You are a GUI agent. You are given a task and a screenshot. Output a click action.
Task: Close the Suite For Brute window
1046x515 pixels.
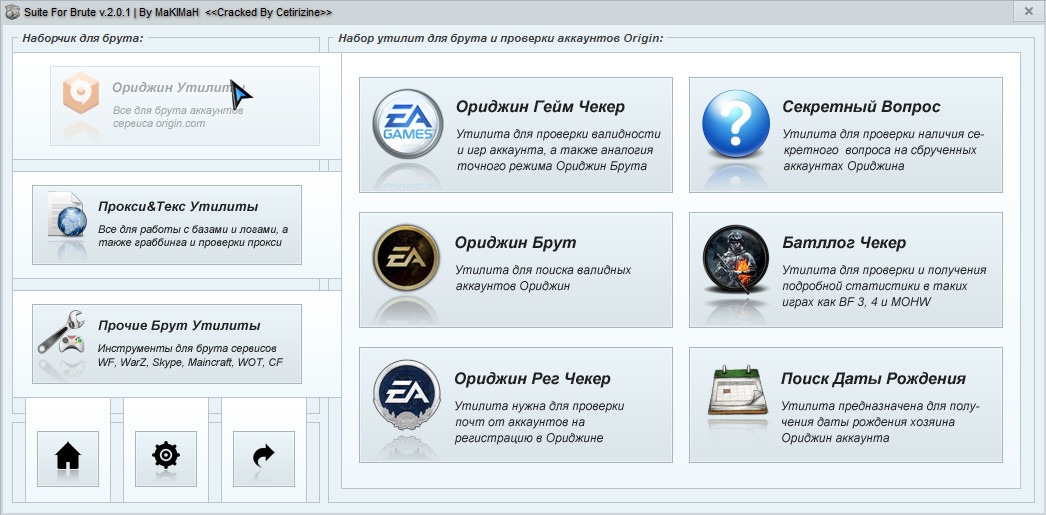tap(1028, 11)
